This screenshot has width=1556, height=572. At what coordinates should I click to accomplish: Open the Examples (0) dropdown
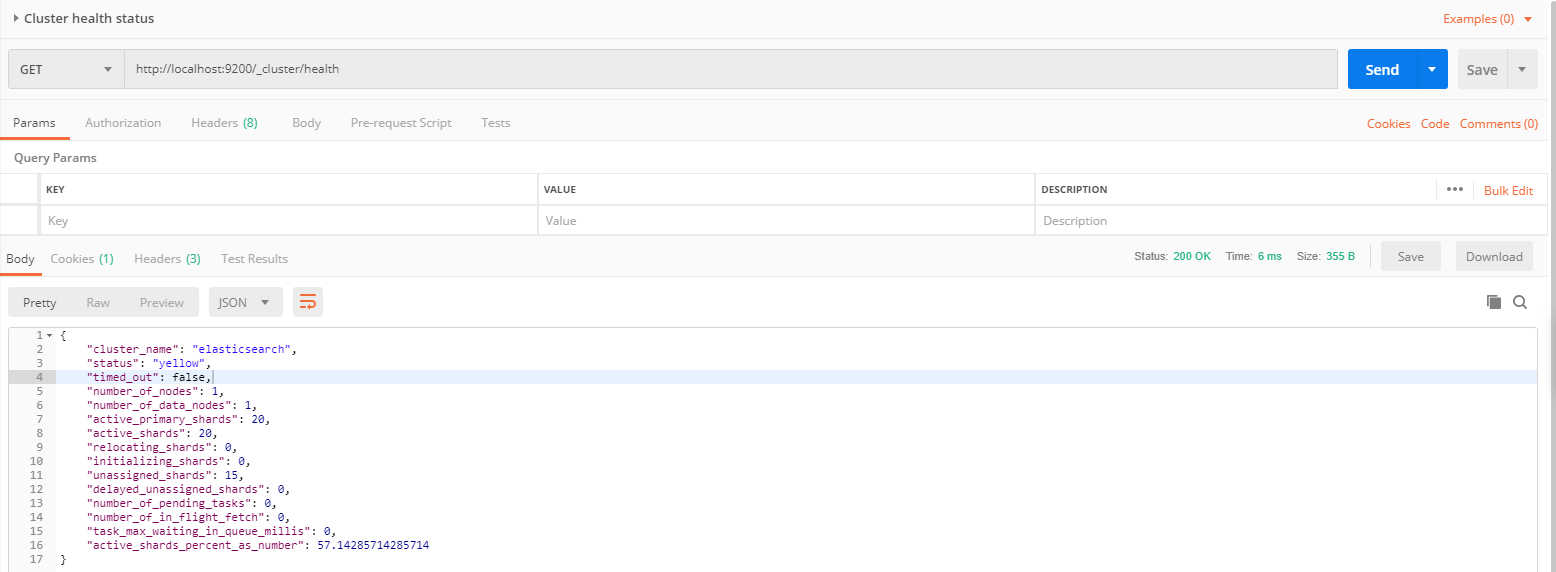coord(1487,19)
